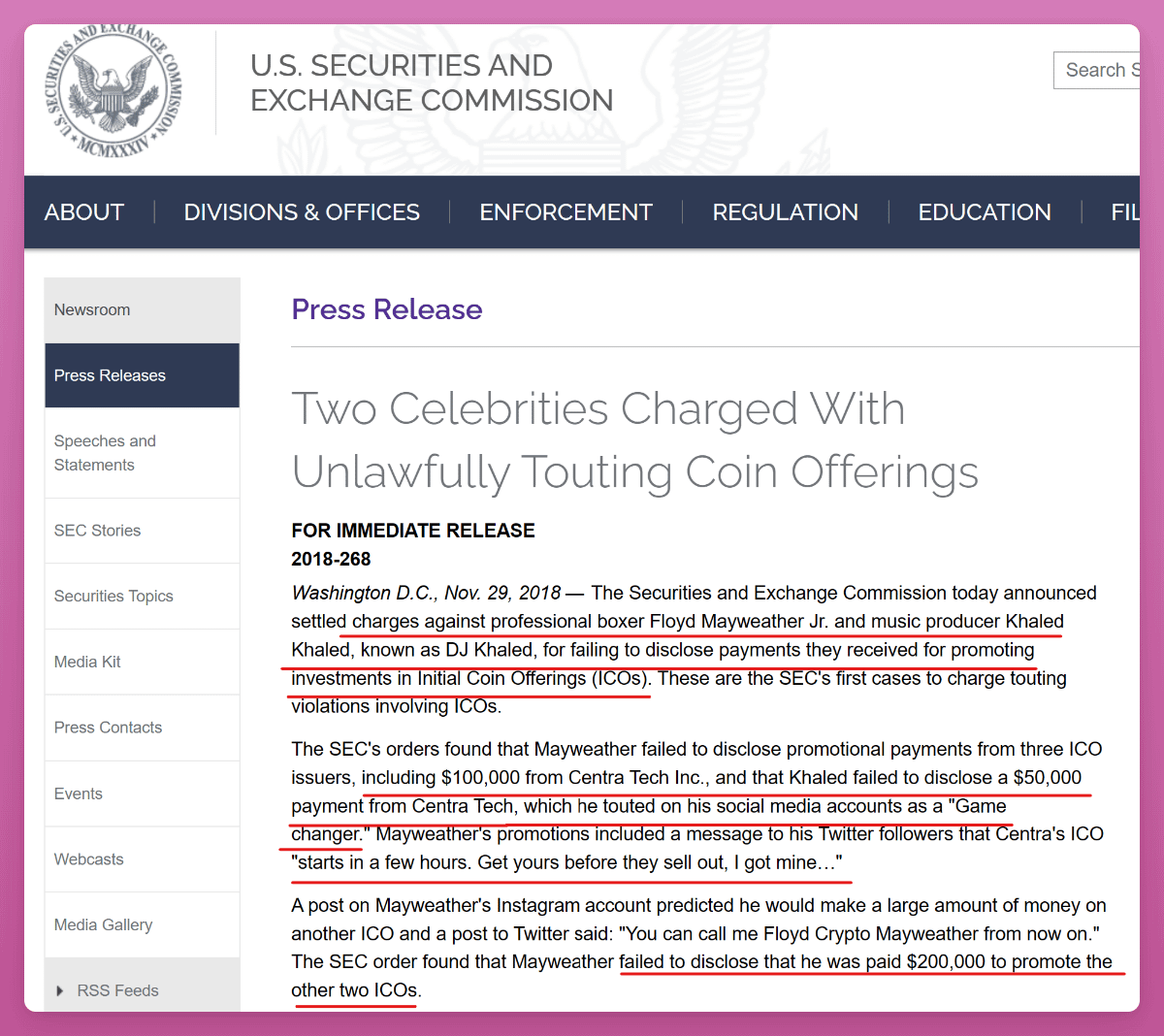The height and width of the screenshot is (1036, 1164).
Task: Open Speeches and Statements
Action: 105,453
